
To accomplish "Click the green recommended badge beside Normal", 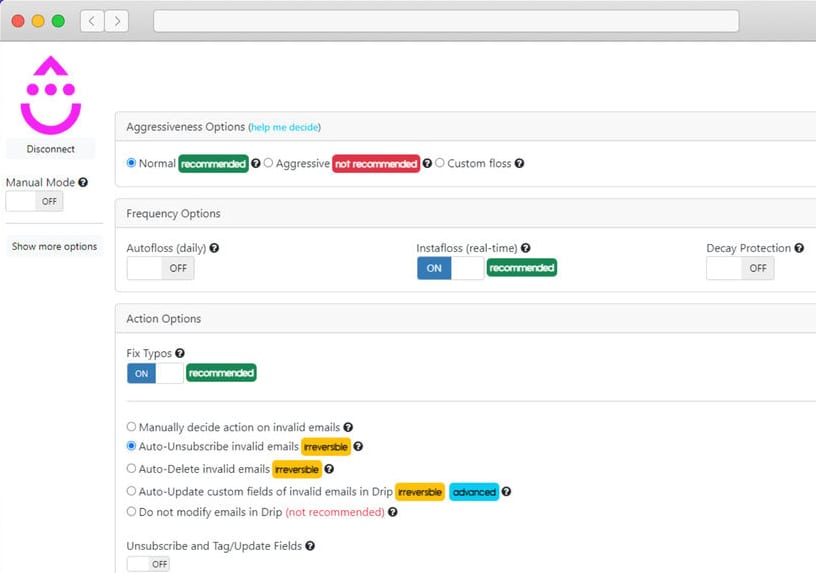I will (213, 164).
